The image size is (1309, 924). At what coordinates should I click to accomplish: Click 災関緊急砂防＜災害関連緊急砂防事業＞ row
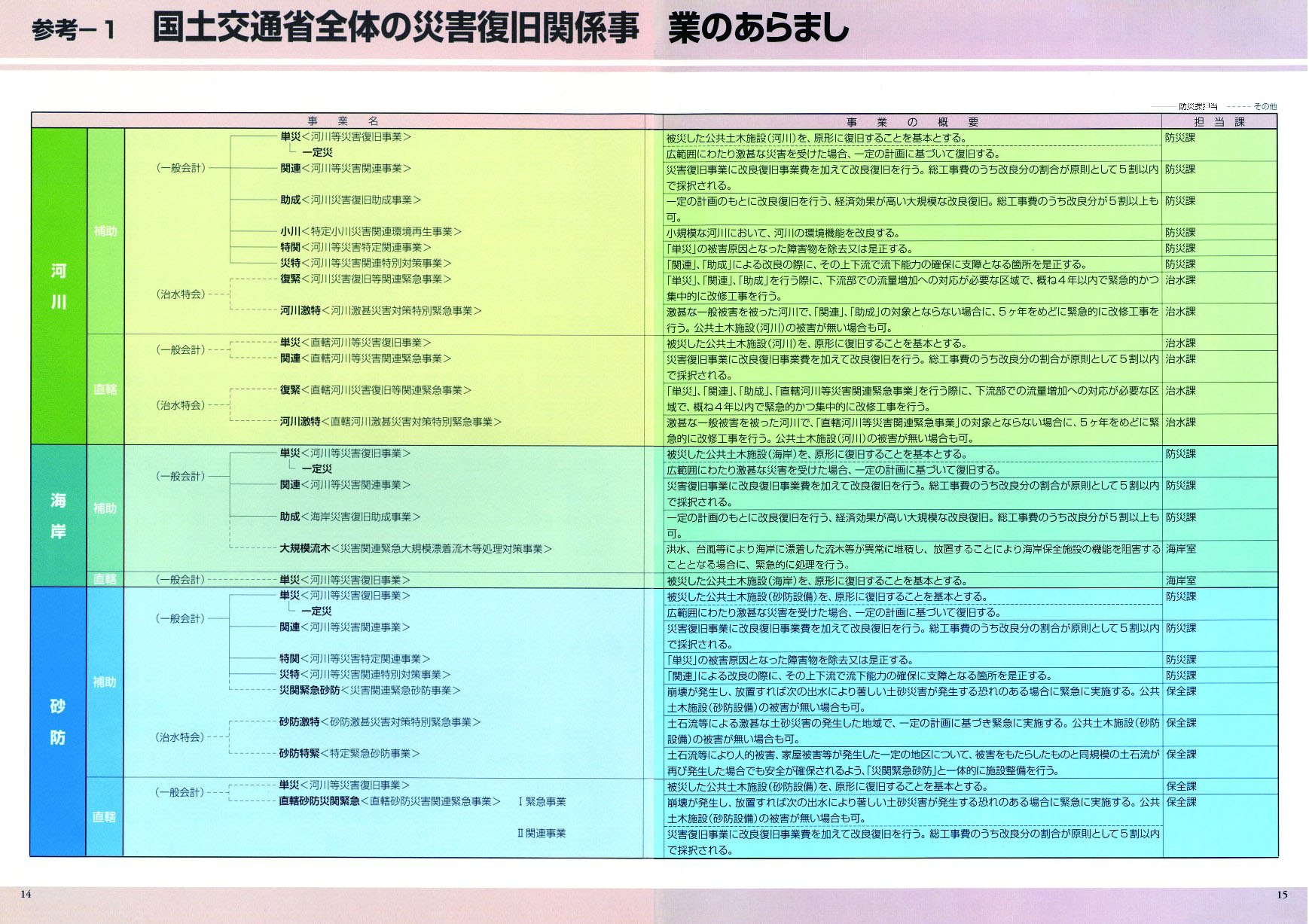point(370,691)
